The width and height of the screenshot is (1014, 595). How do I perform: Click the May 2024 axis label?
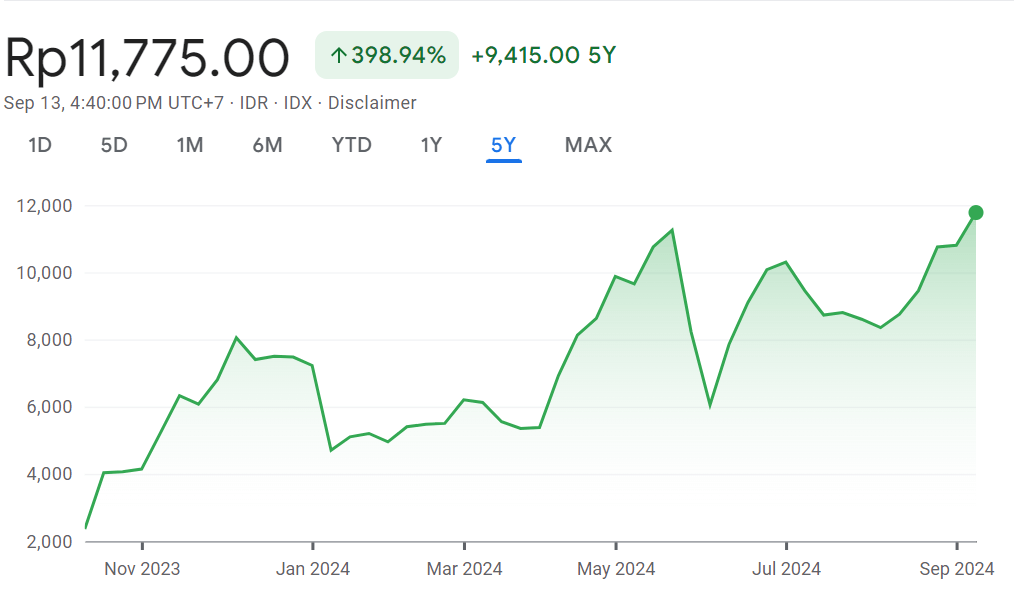point(616,568)
